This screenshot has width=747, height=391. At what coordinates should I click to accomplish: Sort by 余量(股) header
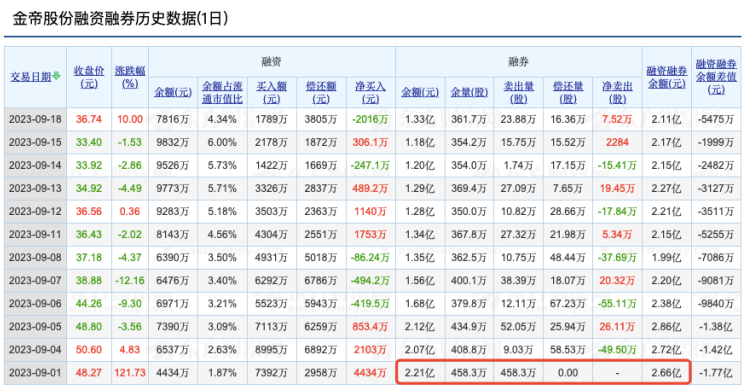click(x=469, y=92)
